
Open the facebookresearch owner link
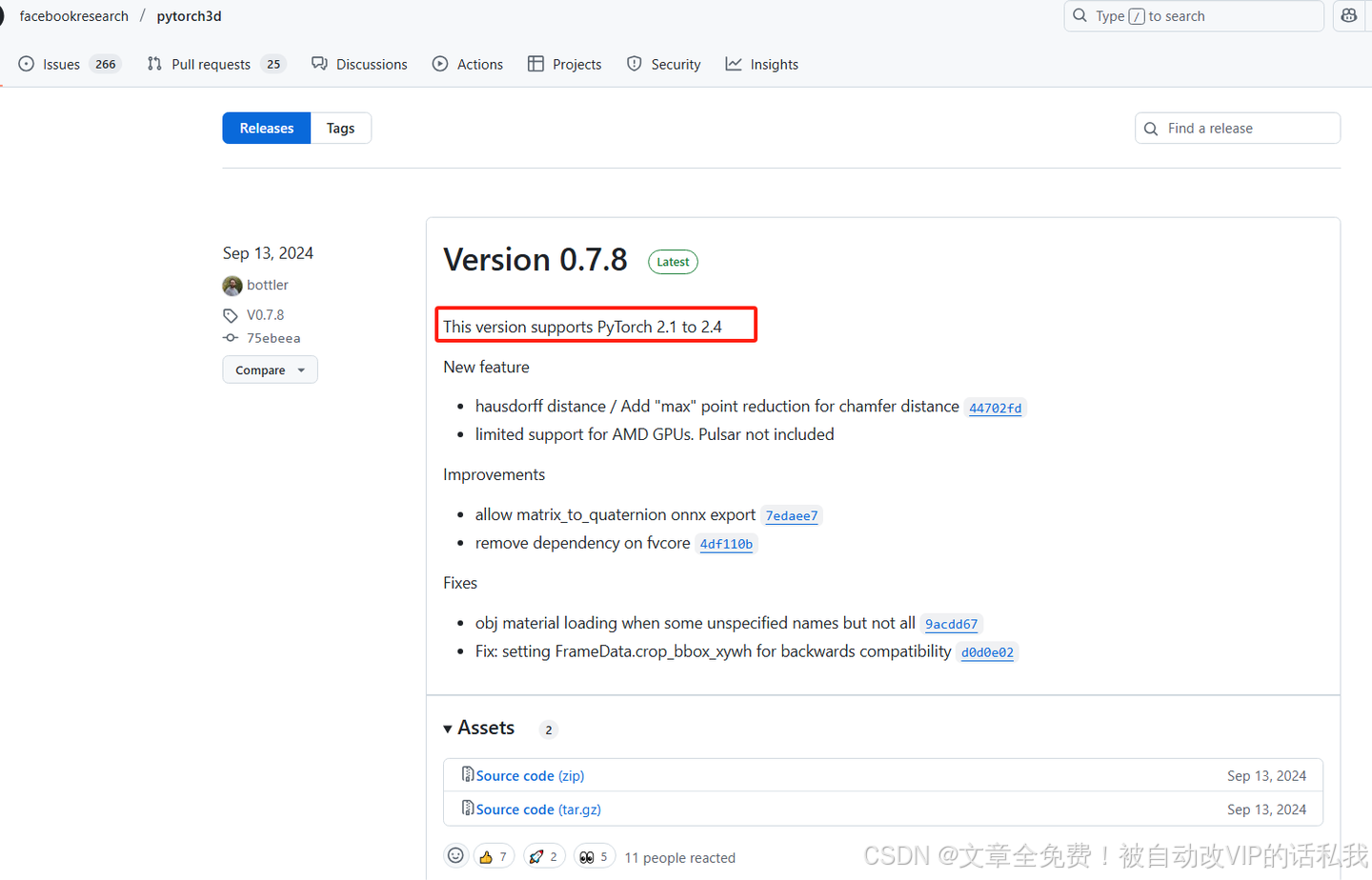coord(73,16)
